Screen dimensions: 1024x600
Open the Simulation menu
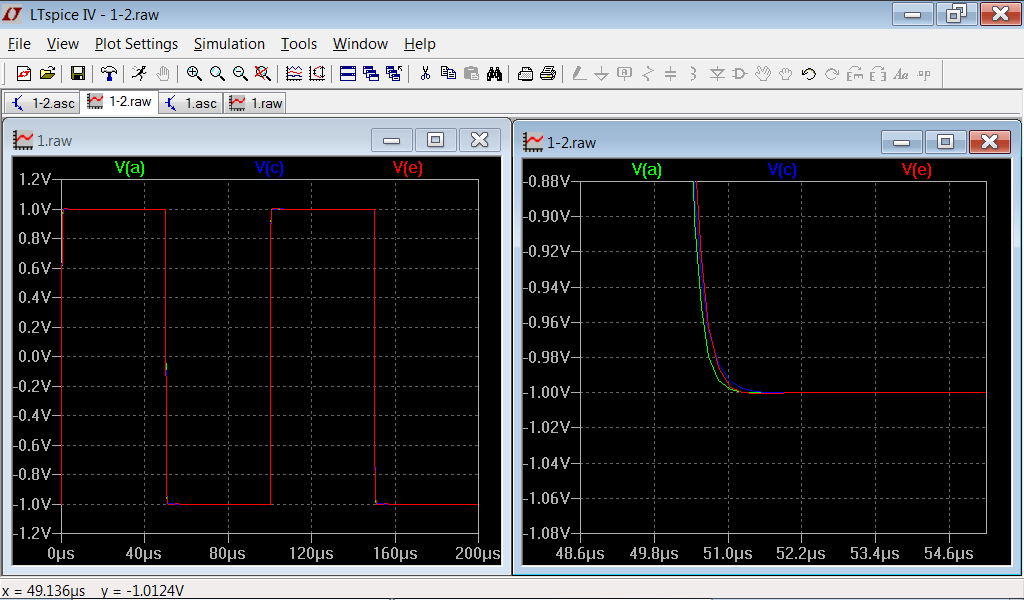pyautogui.click(x=229, y=44)
